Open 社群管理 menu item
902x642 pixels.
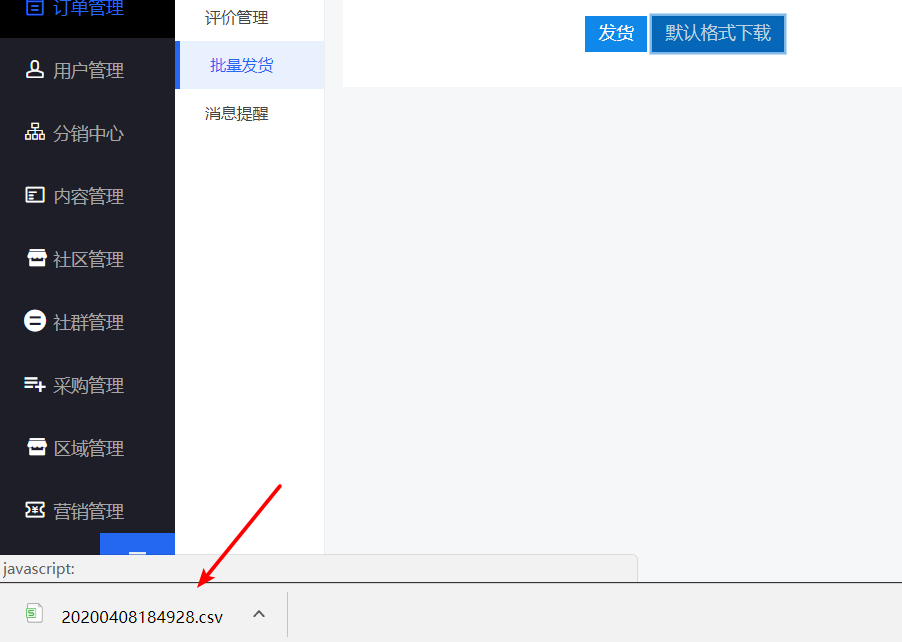point(89,322)
